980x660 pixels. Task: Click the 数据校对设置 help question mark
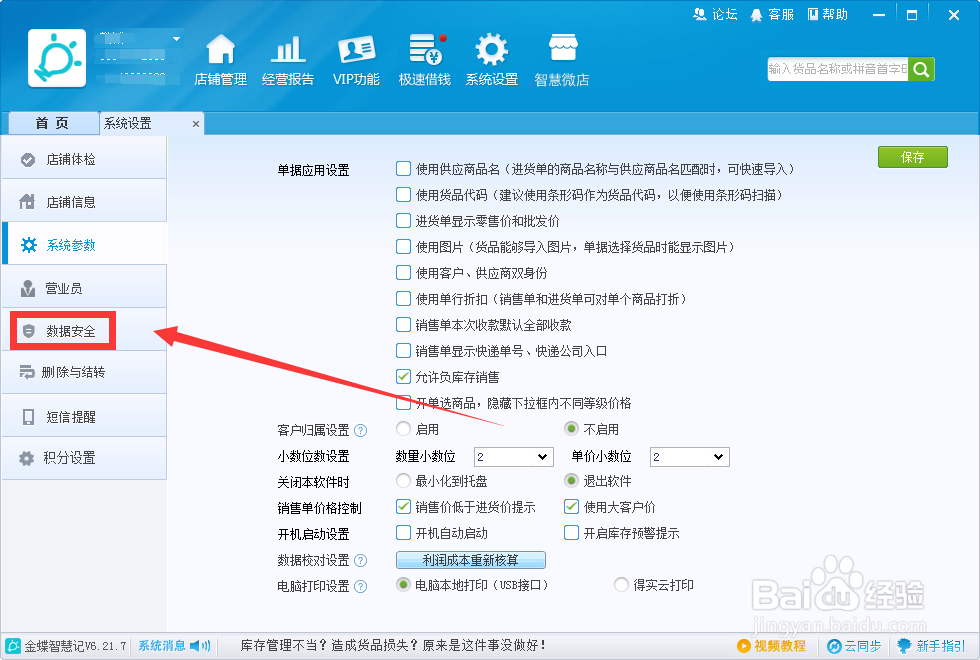(361, 561)
